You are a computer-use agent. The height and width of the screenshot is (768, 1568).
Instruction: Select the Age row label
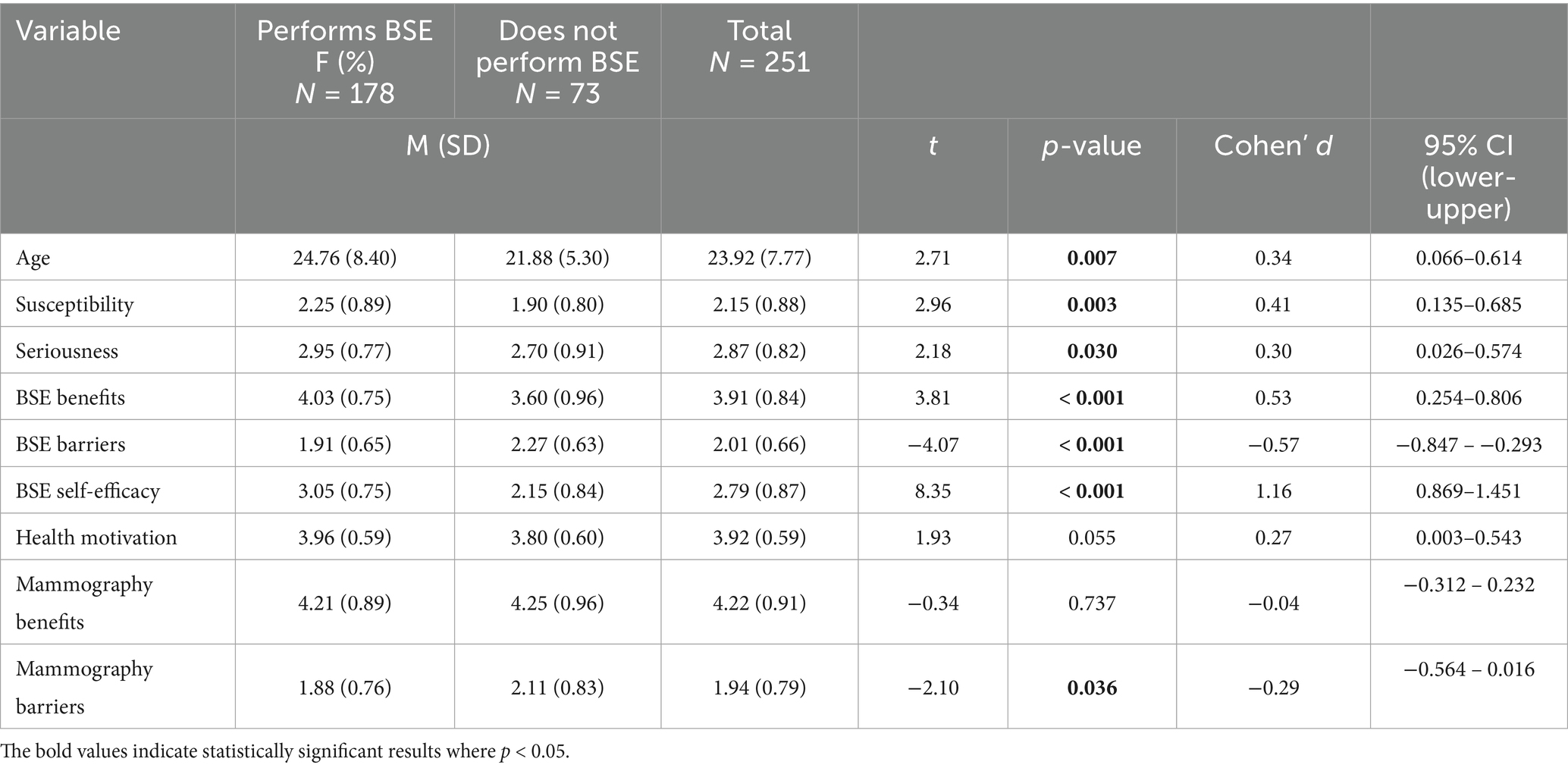click(x=33, y=259)
